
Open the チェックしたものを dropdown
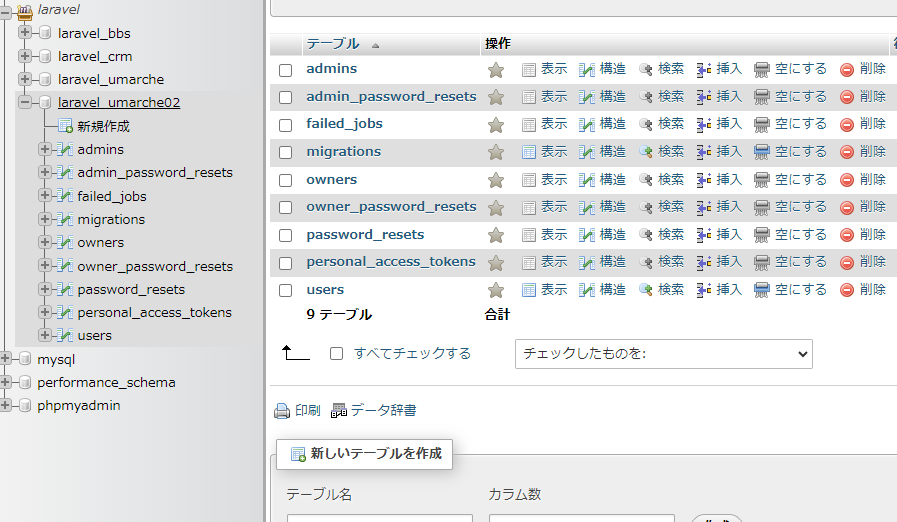(663, 354)
